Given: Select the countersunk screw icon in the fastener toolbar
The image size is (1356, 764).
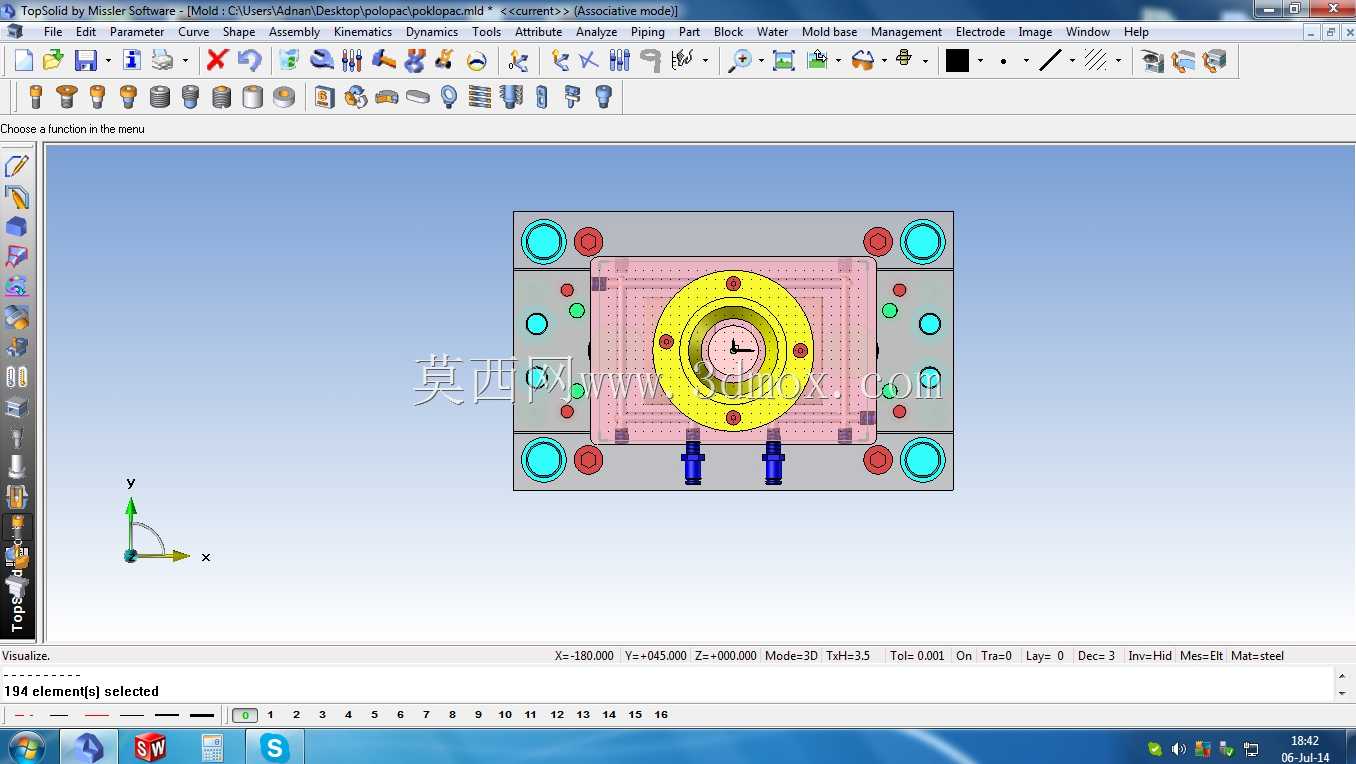Looking at the screenshot, I should click(67, 97).
